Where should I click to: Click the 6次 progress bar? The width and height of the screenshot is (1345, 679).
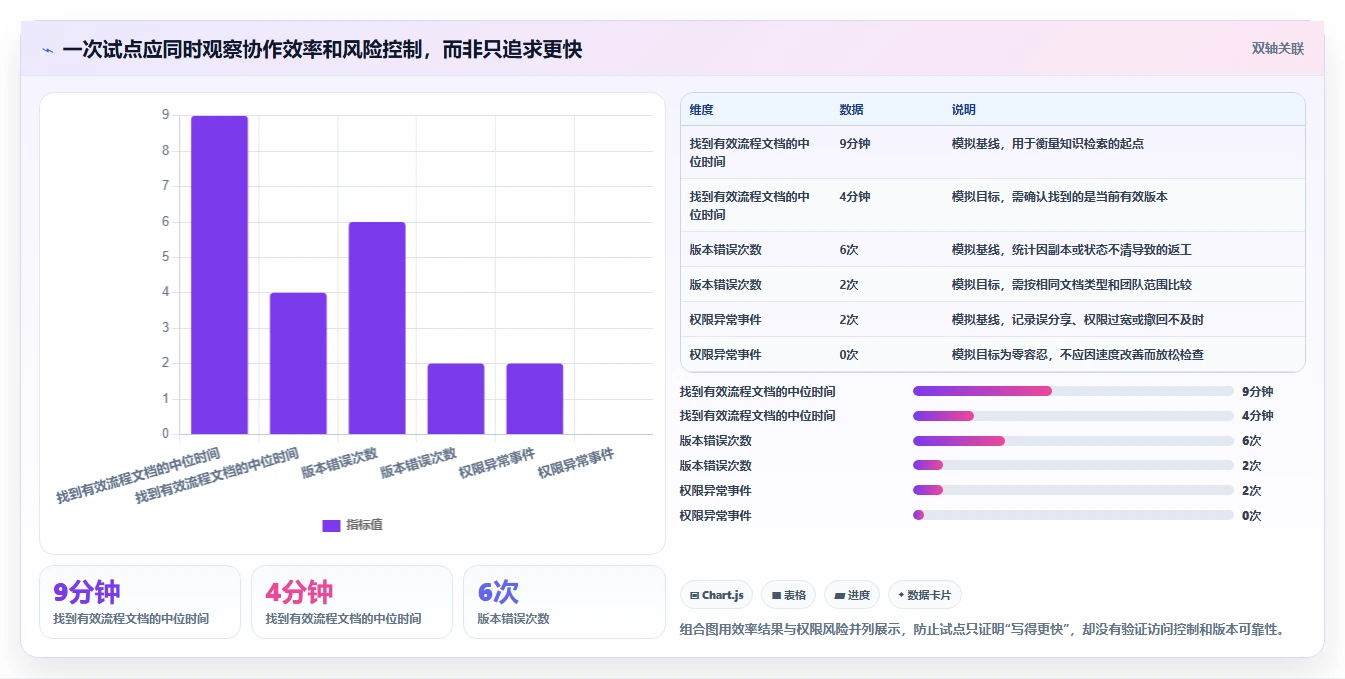1073,441
